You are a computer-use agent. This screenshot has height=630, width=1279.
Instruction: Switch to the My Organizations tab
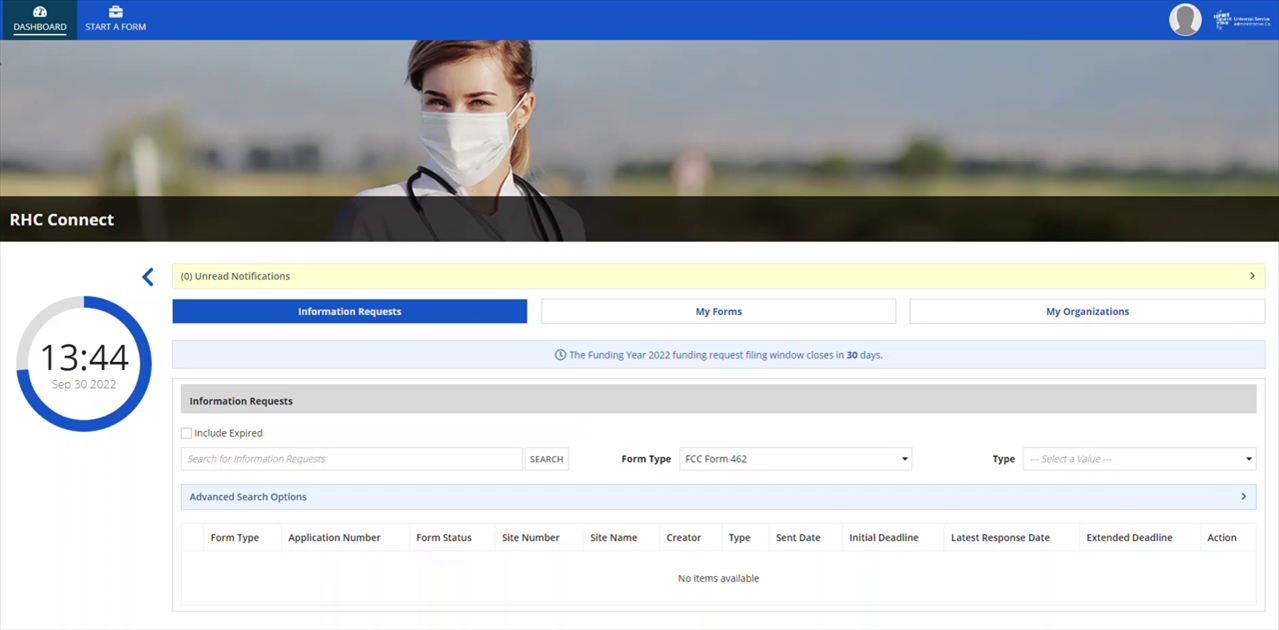coord(1087,312)
